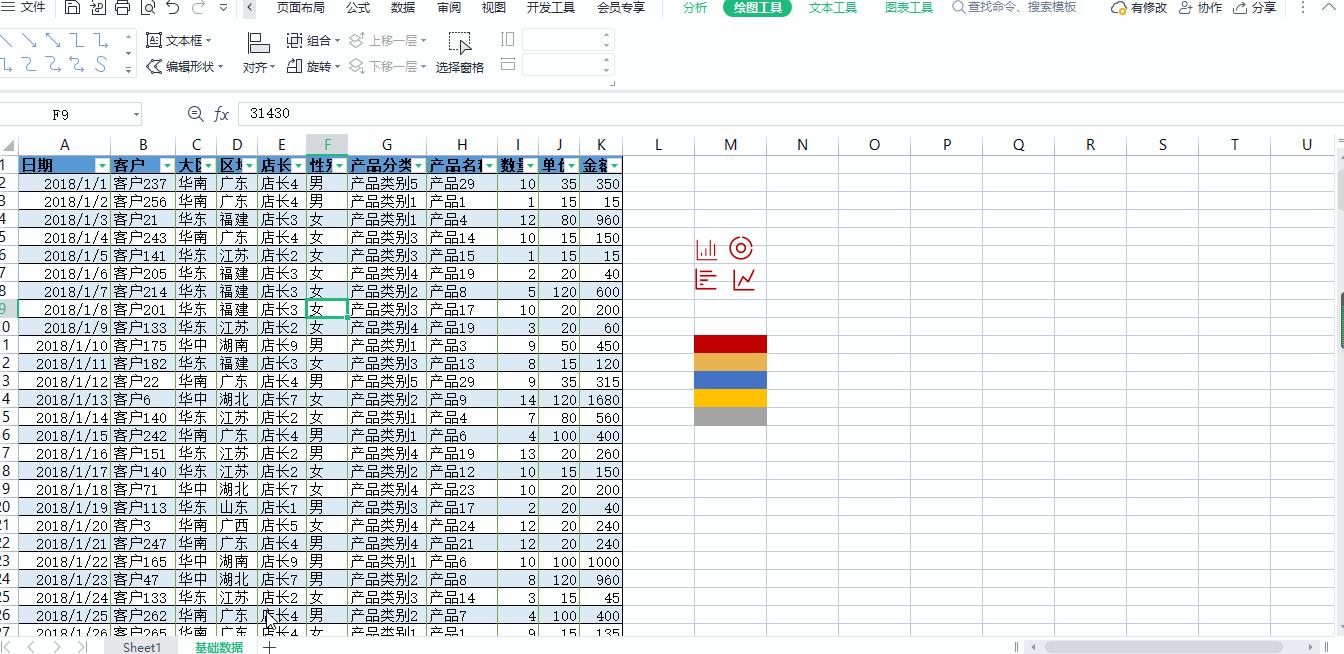Click the Print icon
This screenshot has height=654, width=1344.
click(x=122, y=8)
